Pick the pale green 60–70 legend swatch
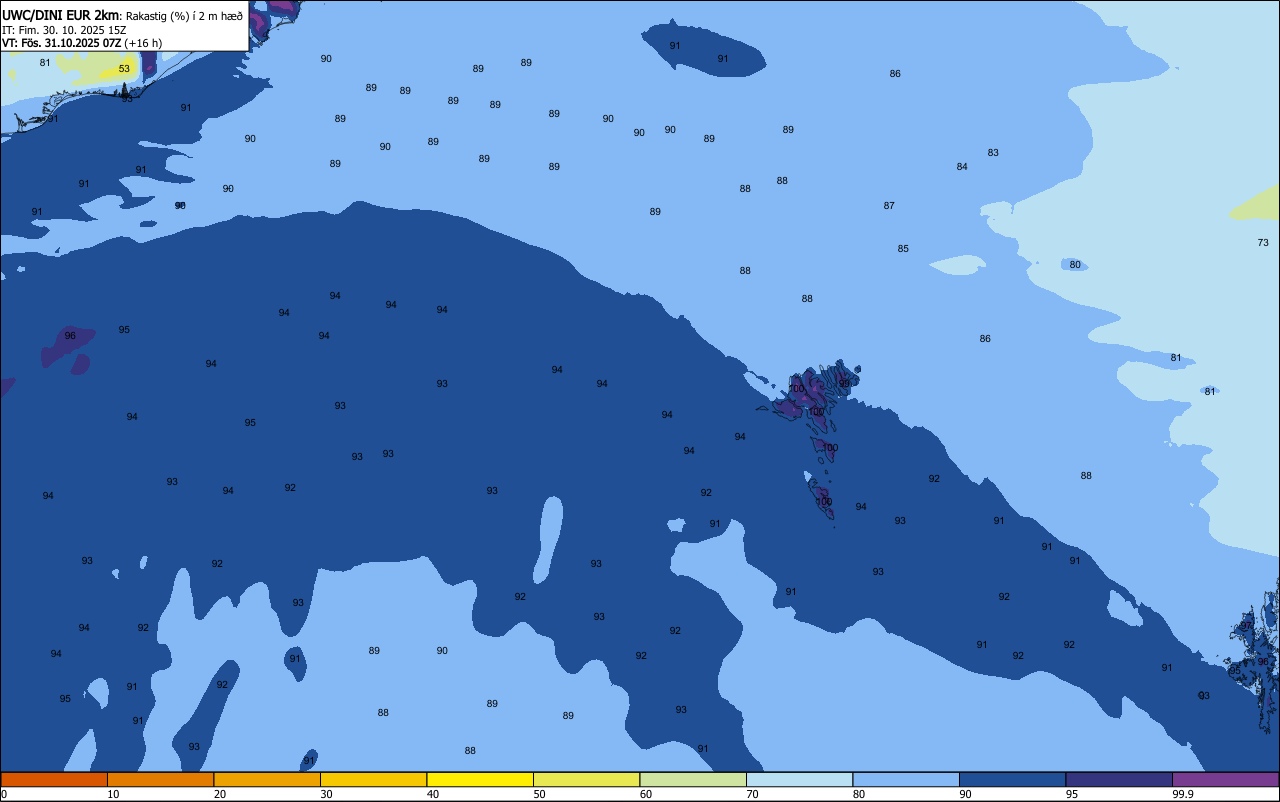This screenshot has height=802, width=1280. (x=693, y=779)
